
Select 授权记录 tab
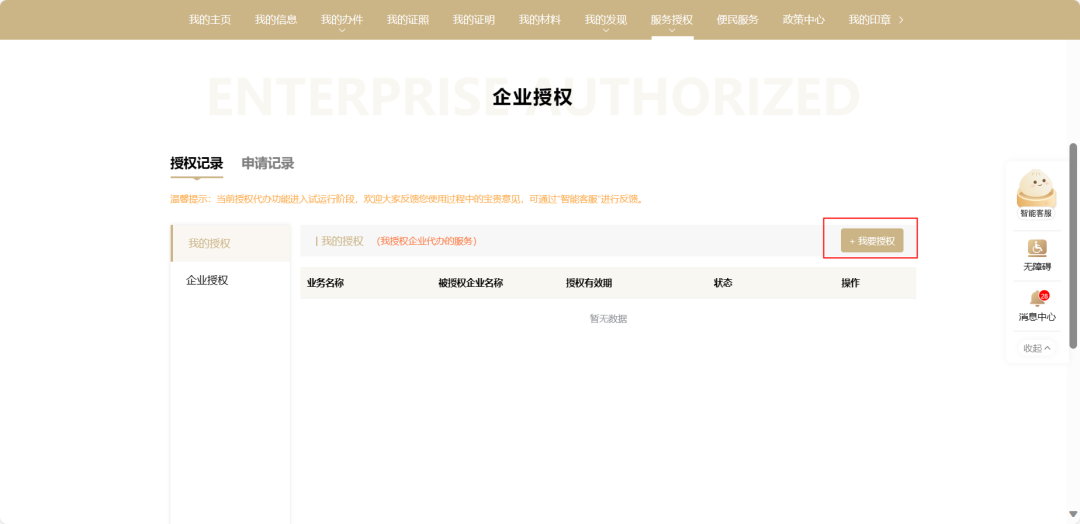tap(196, 164)
